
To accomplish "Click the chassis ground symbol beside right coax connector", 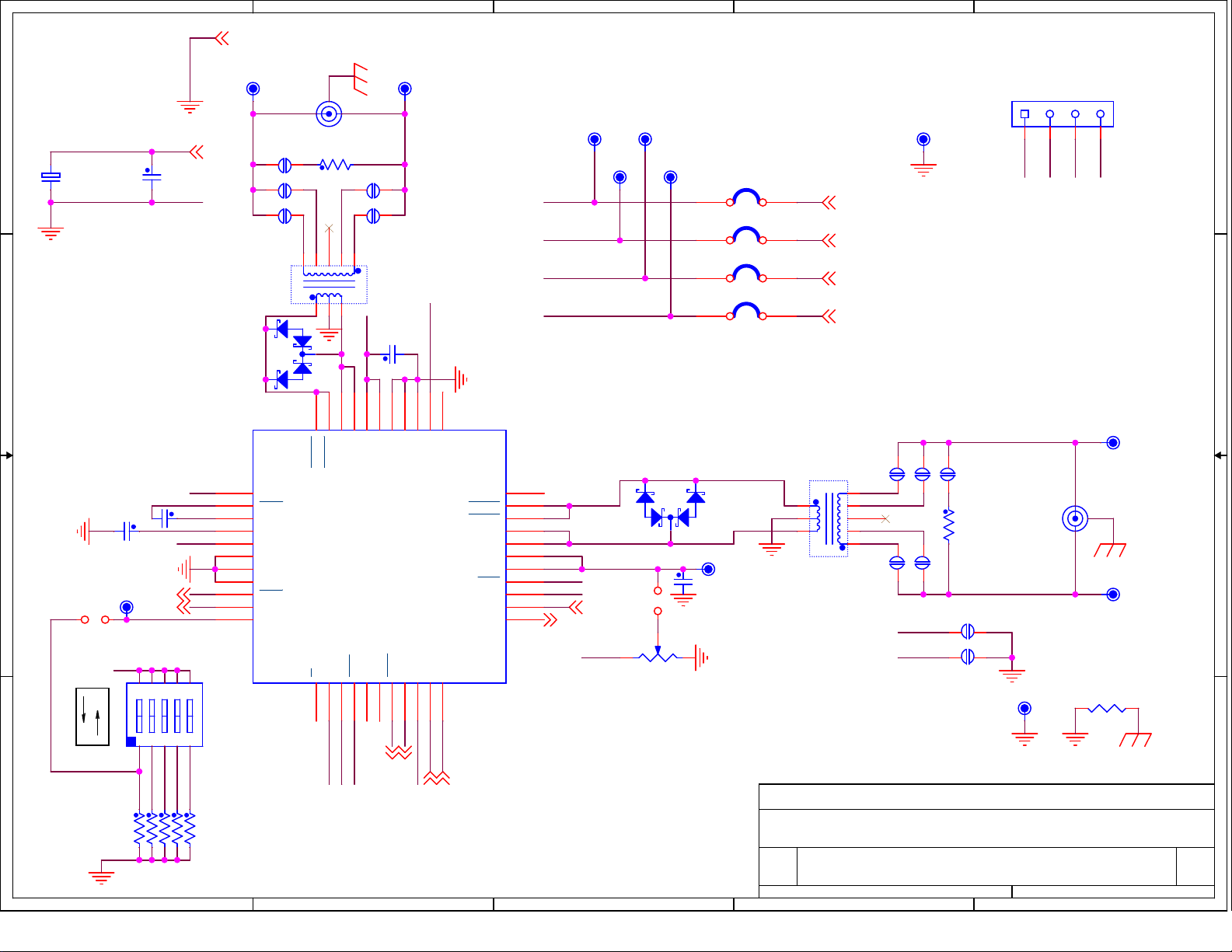I will [x=1110, y=550].
